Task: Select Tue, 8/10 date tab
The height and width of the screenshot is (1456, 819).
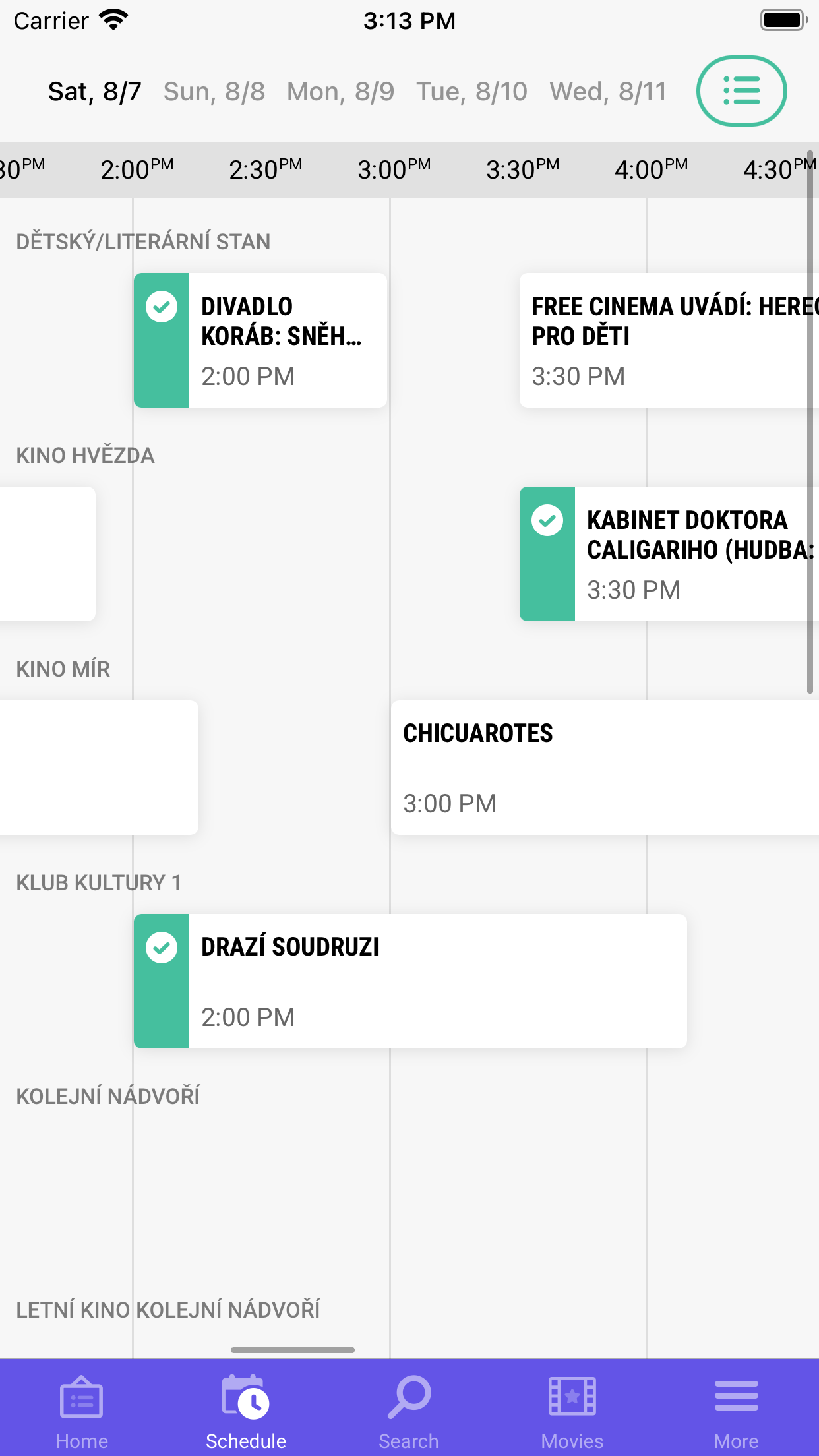Action: click(x=471, y=92)
